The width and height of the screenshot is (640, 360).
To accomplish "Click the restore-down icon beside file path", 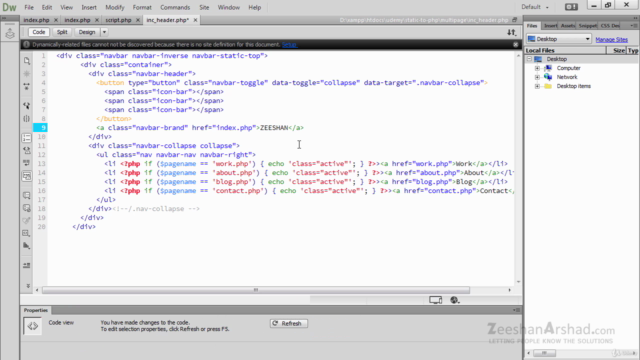I will tap(515, 20).
